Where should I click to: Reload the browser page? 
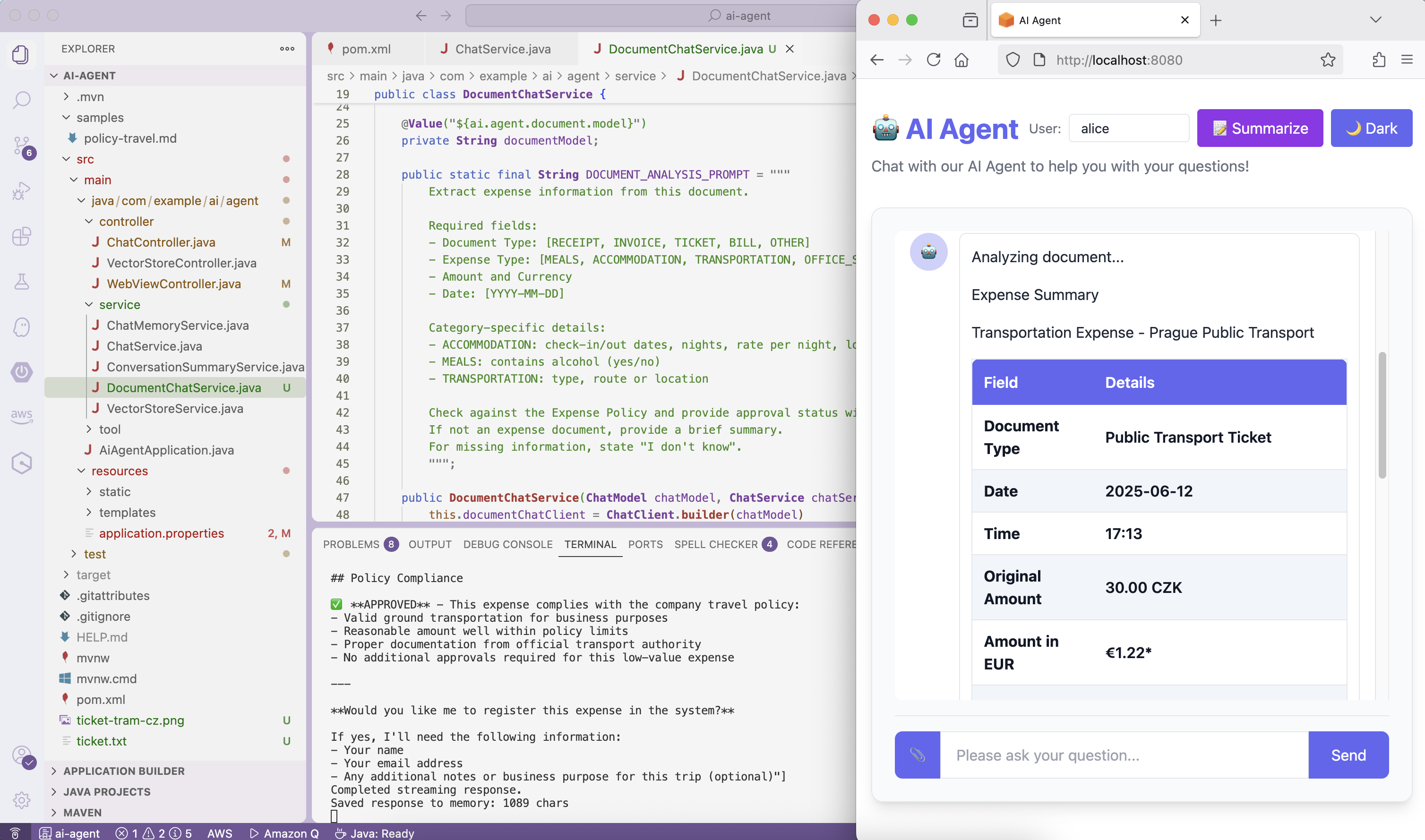click(933, 60)
